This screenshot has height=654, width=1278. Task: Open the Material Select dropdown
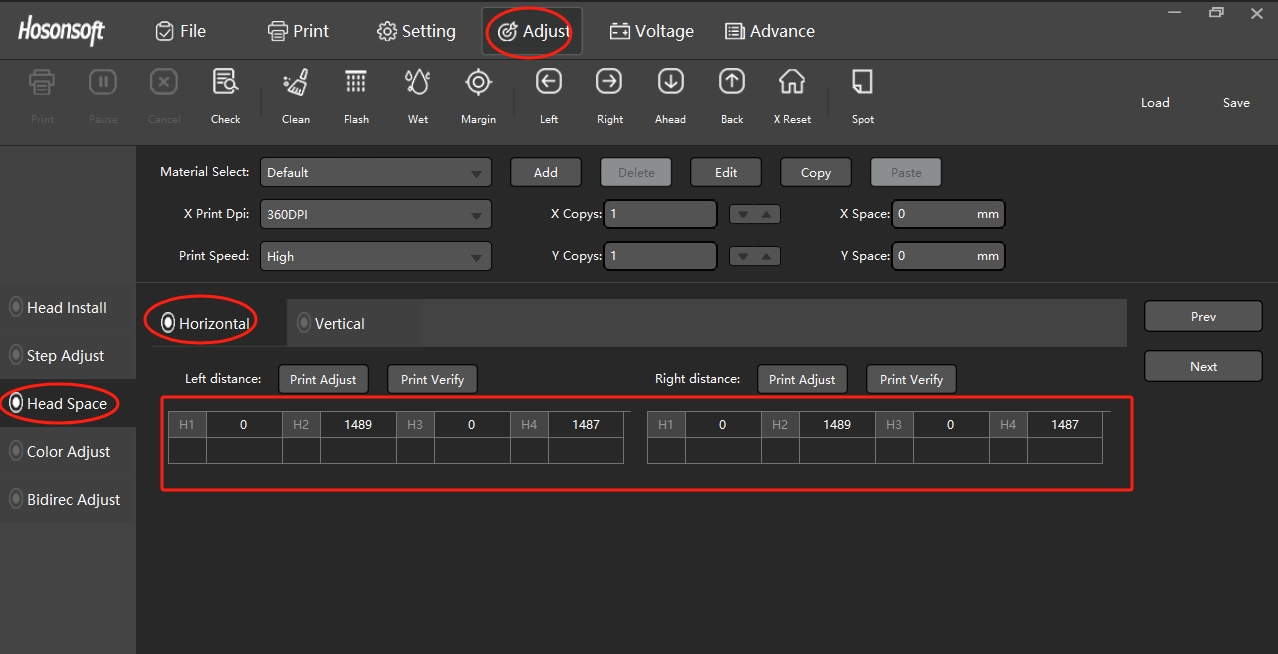pos(375,173)
